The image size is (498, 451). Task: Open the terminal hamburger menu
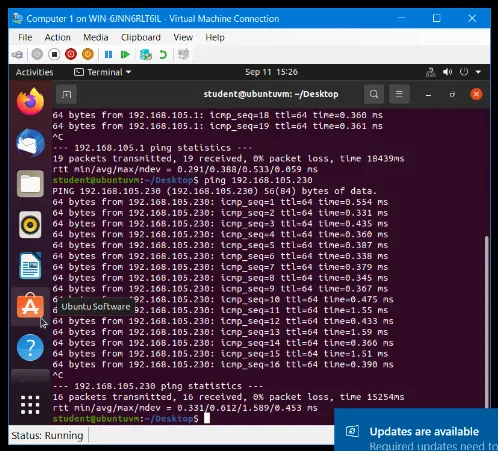(x=399, y=94)
